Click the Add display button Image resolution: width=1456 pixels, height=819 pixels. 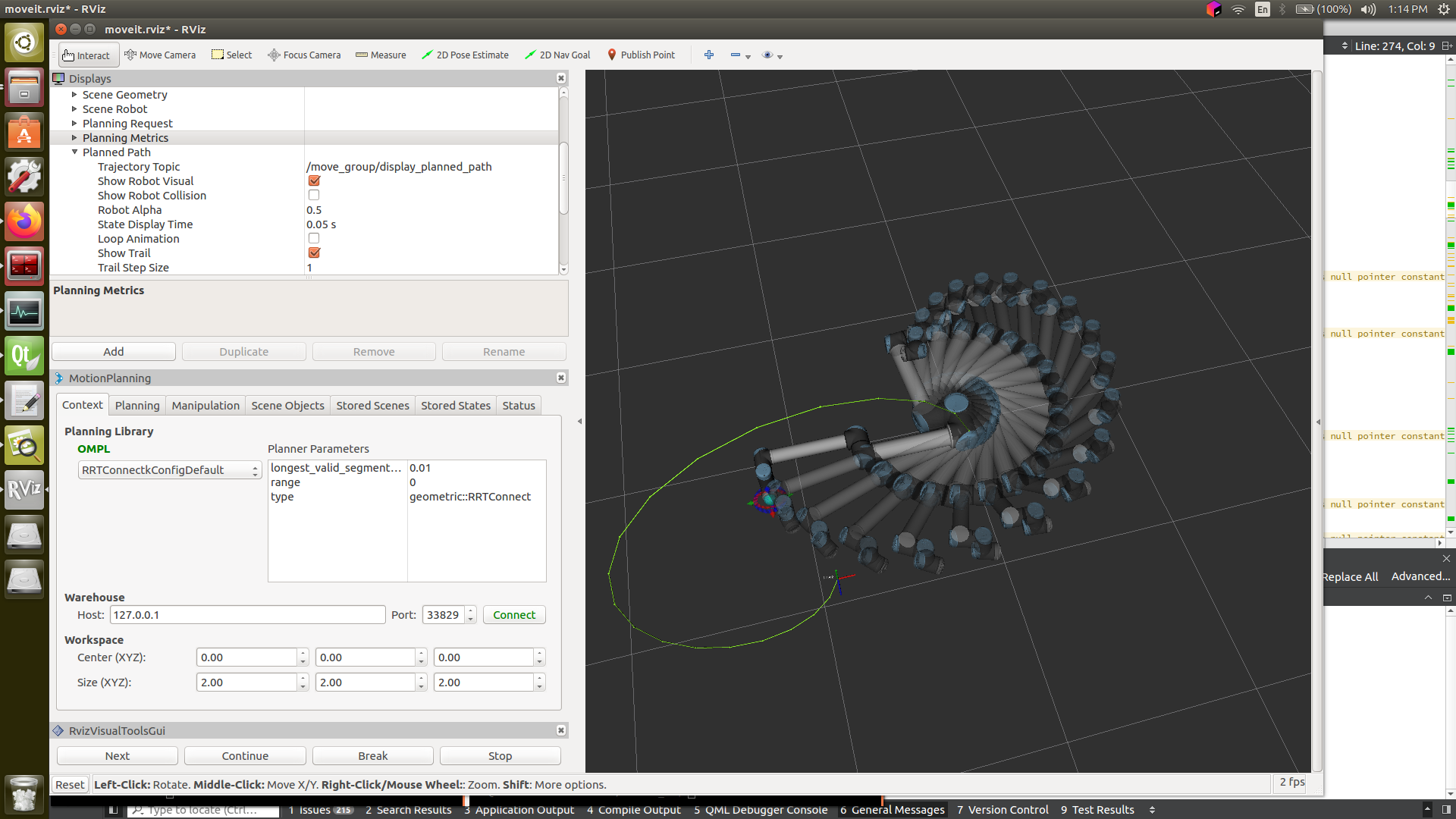click(x=114, y=352)
